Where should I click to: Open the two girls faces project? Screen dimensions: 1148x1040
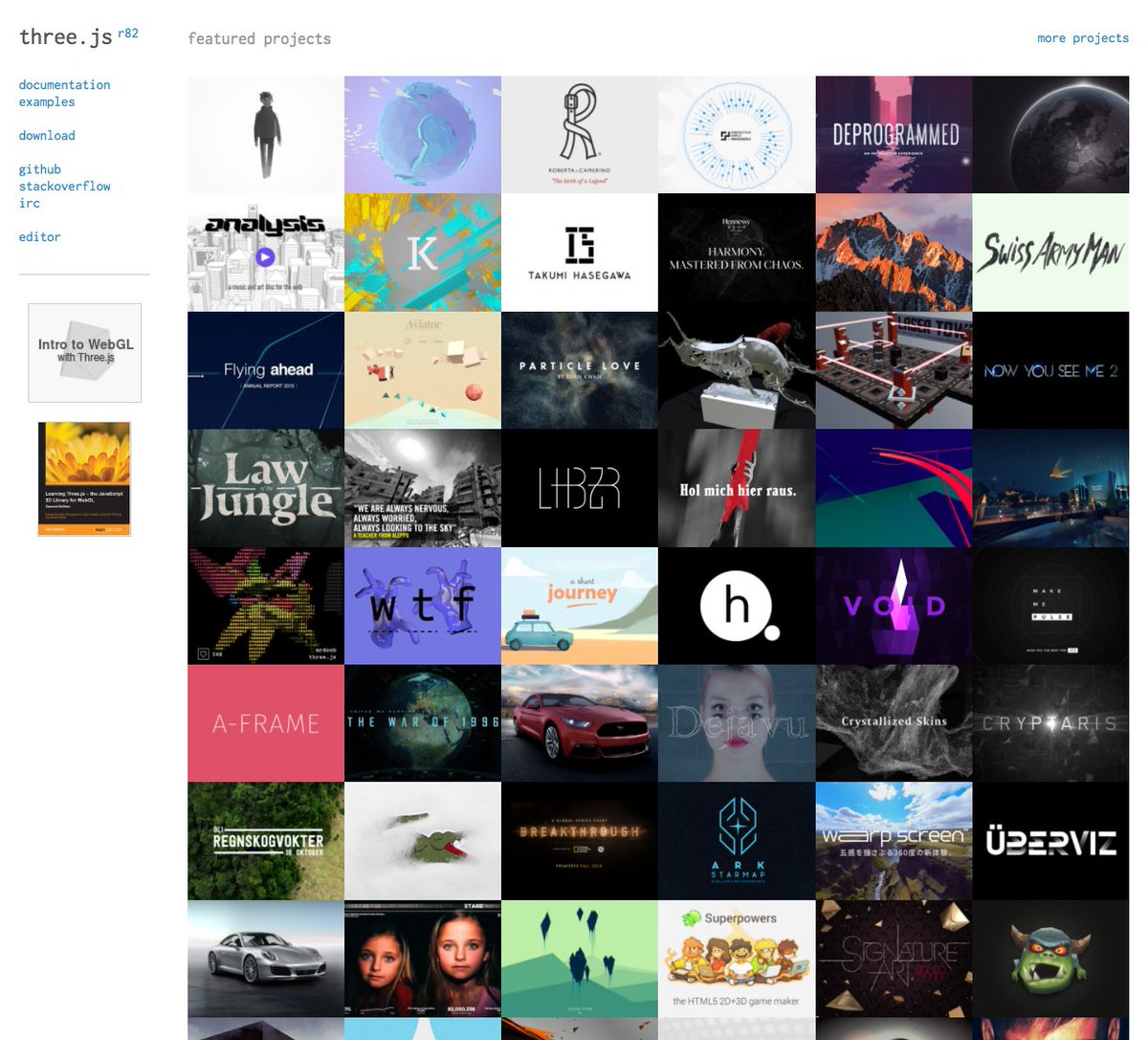coord(423,959)
